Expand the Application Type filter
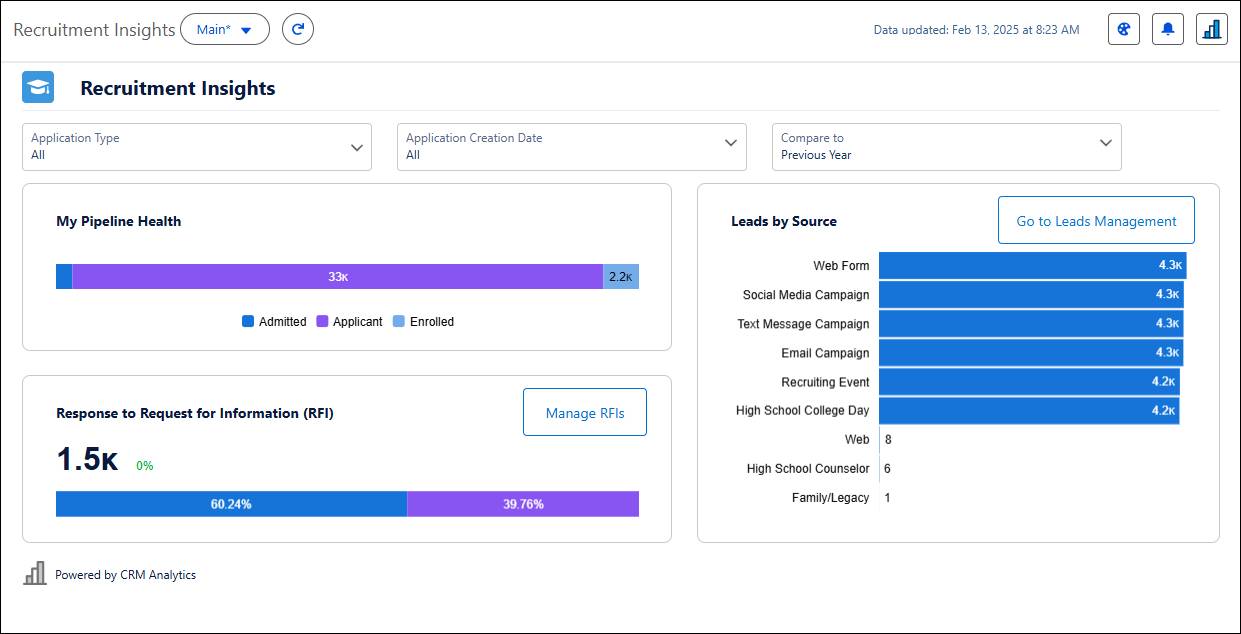 coord(197,146)
